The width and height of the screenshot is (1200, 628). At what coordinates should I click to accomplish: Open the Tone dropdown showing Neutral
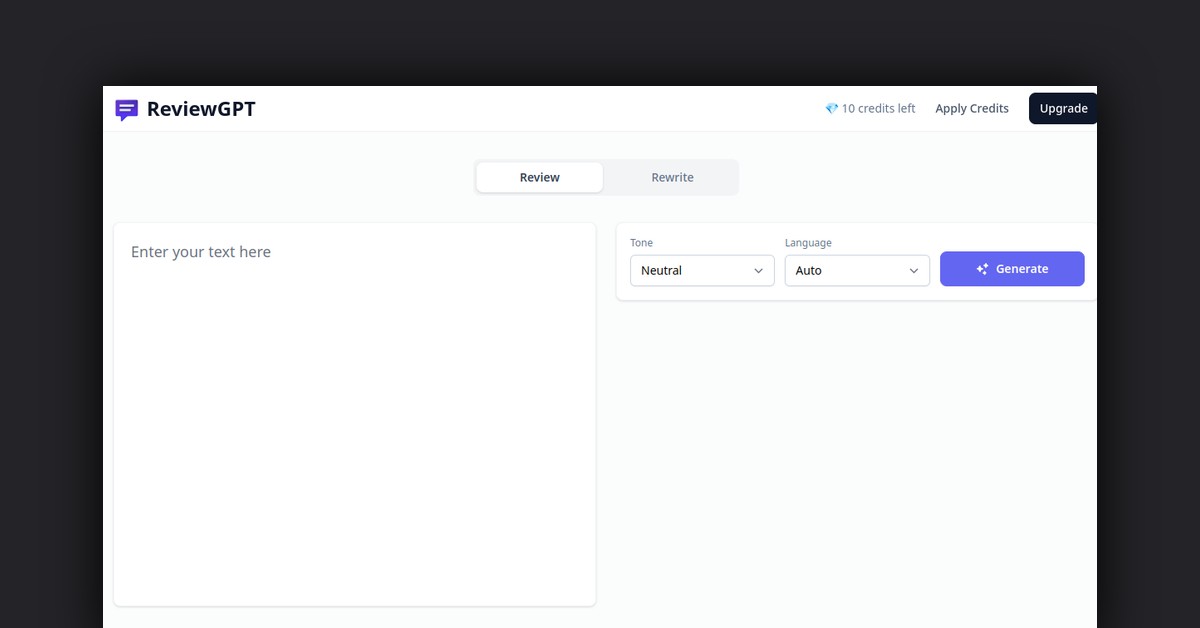click(701, 271)
